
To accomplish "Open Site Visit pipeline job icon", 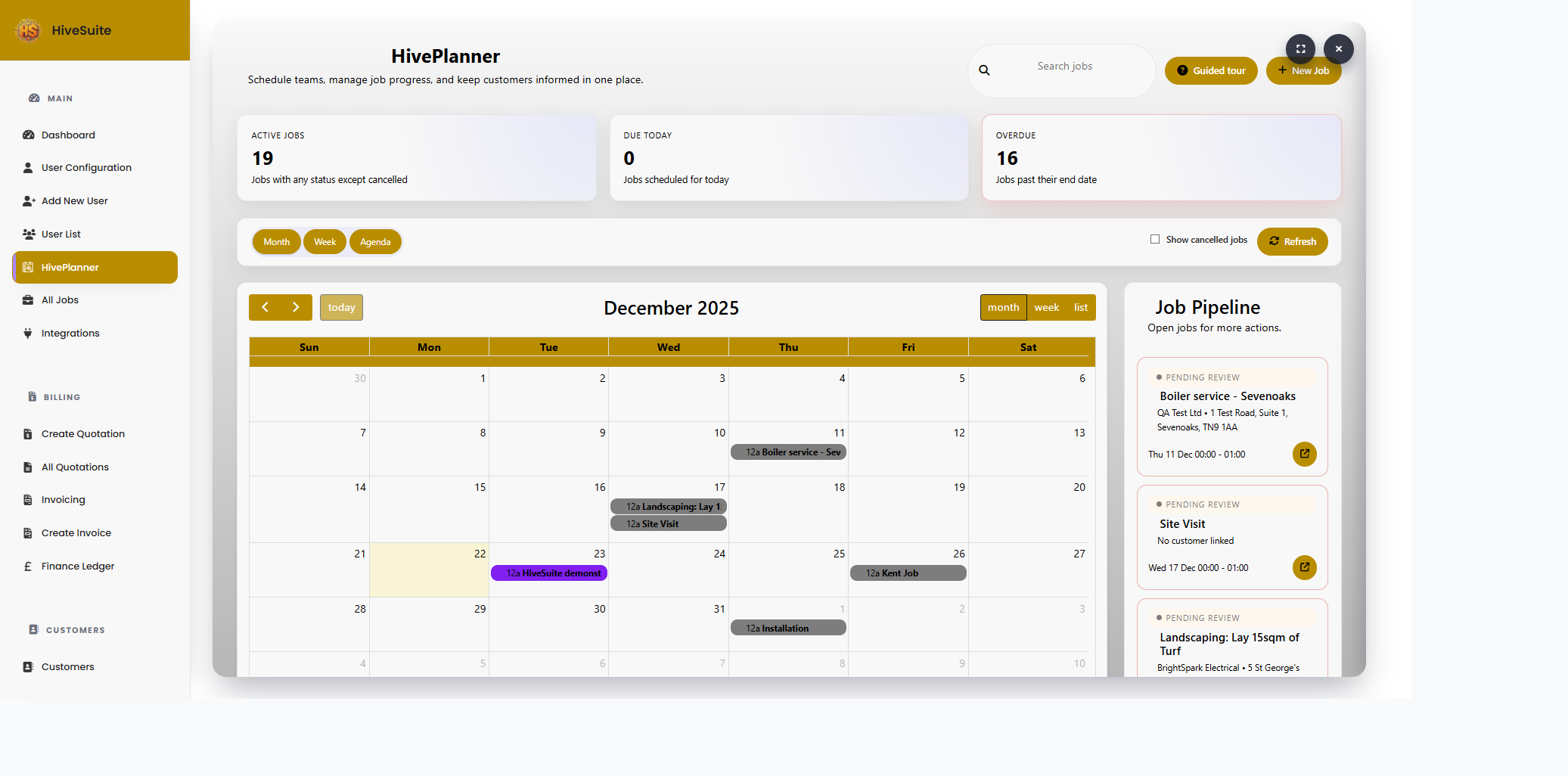I will (x=1305, y=567).
